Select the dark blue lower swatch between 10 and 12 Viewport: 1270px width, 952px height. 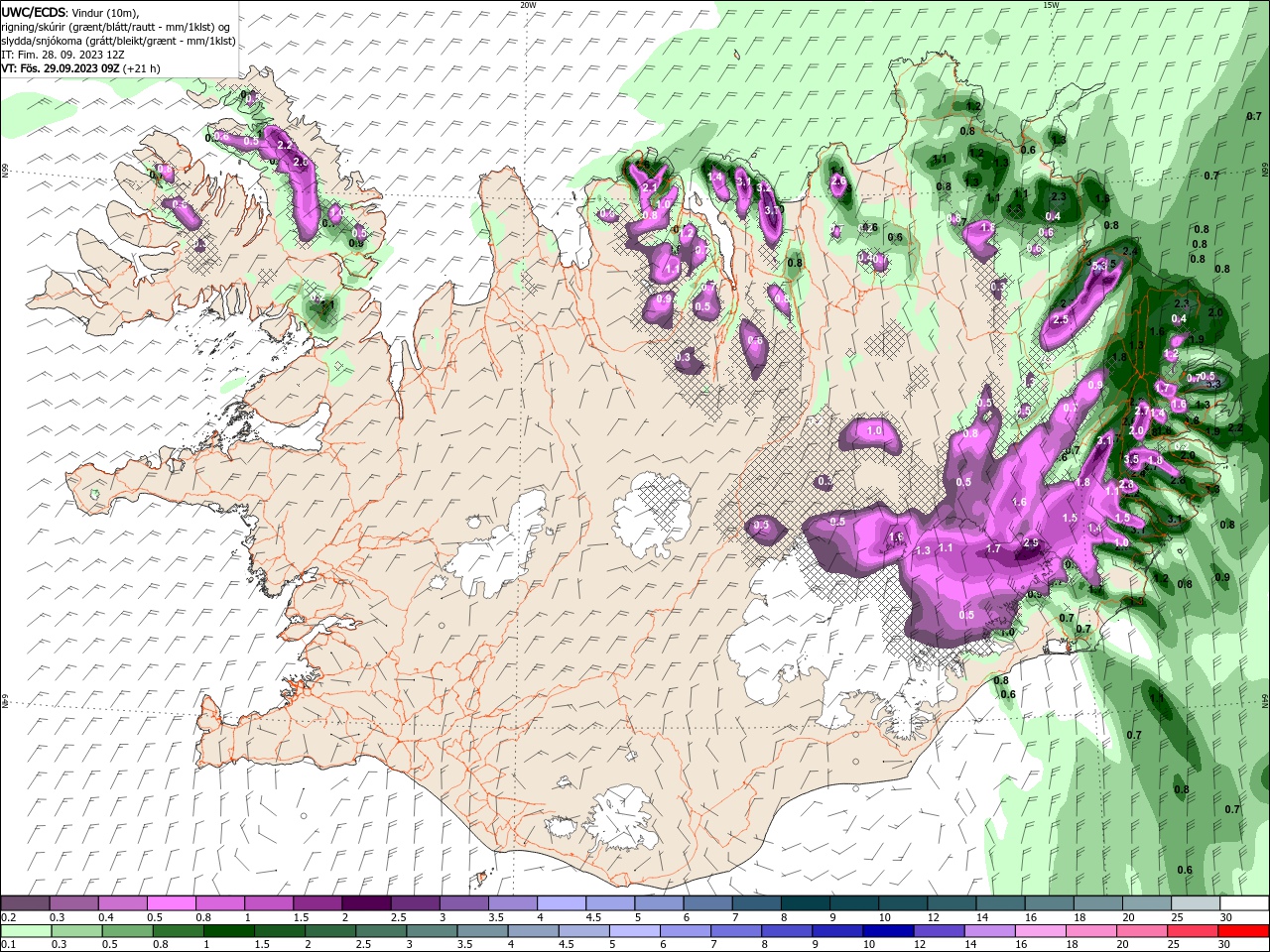click(888, 931)
